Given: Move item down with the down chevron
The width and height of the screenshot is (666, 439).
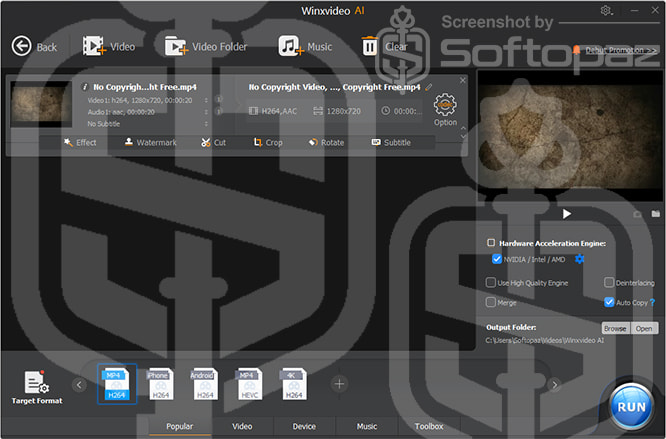Looking at the screenshot, I should [463, 136].
